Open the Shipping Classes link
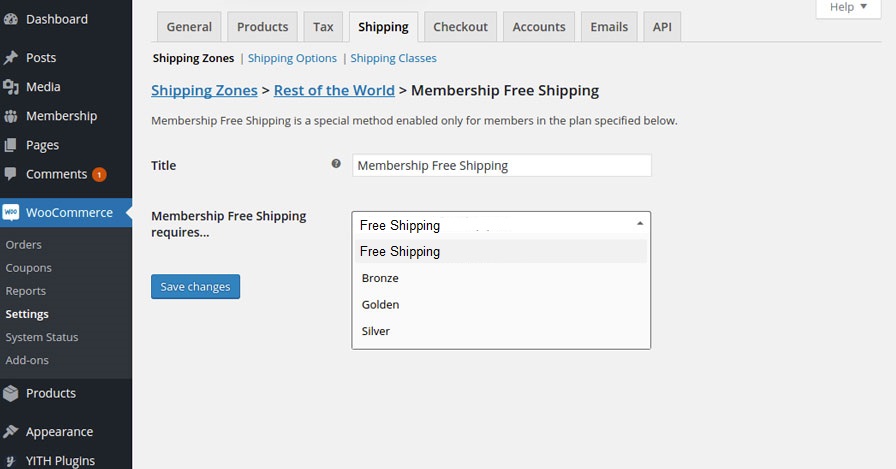The height and width of the screenshot is (469, 896). tap(393, 58)
